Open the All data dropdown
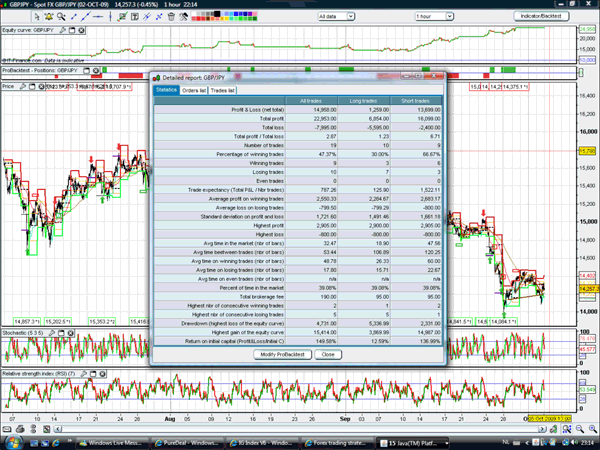Image resolution: width=600 pixels, height=450 pixels. 336,16
